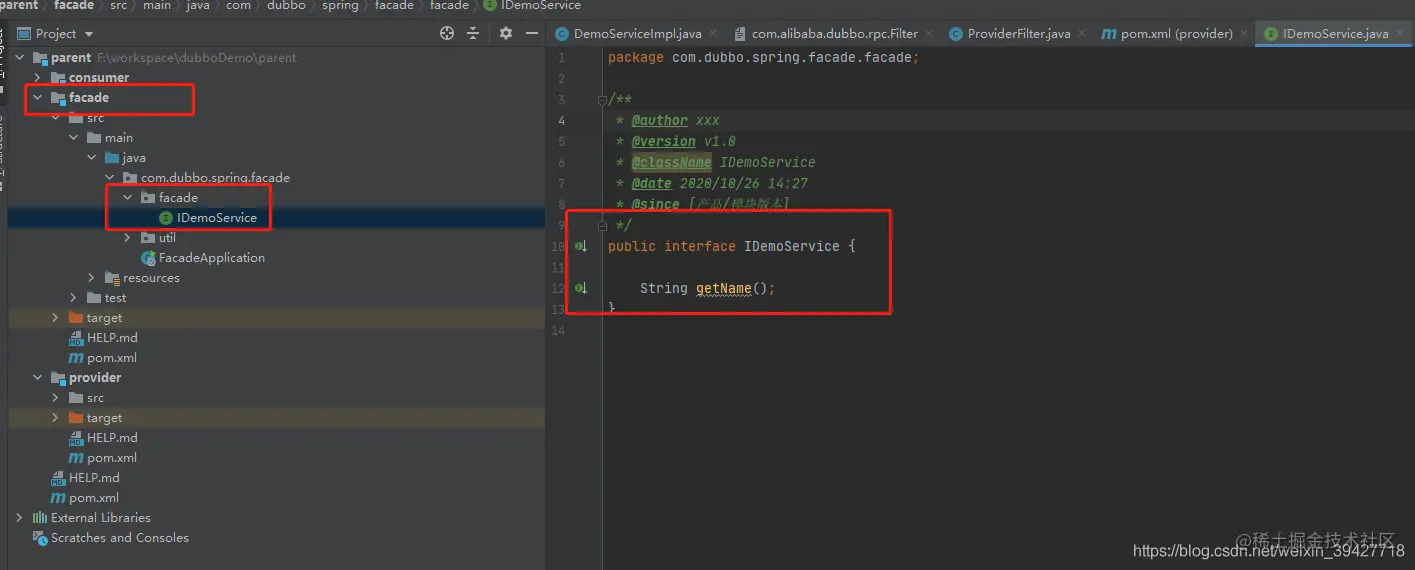Viewport: 1415px width, 570px height.
Task: Click the FacadeApplication class icon in tree
Action: (148, 258)
